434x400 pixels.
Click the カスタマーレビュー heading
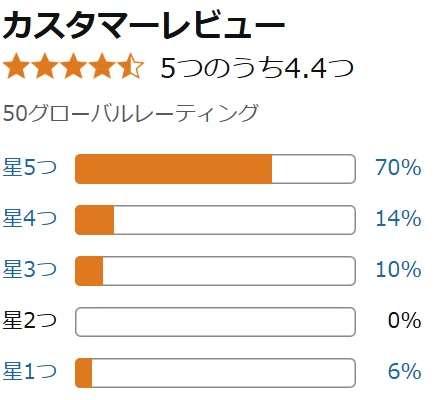[x=144, y=25]
